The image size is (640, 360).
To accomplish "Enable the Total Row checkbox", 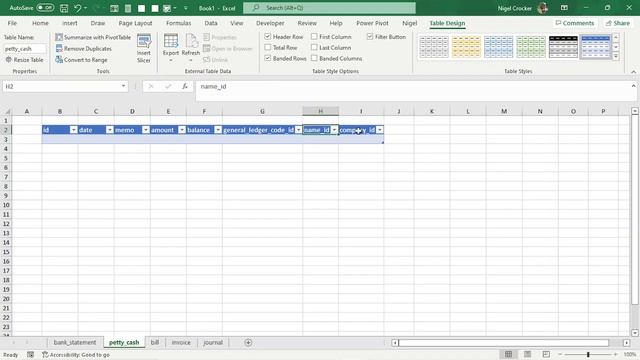I will click(268, 48).
